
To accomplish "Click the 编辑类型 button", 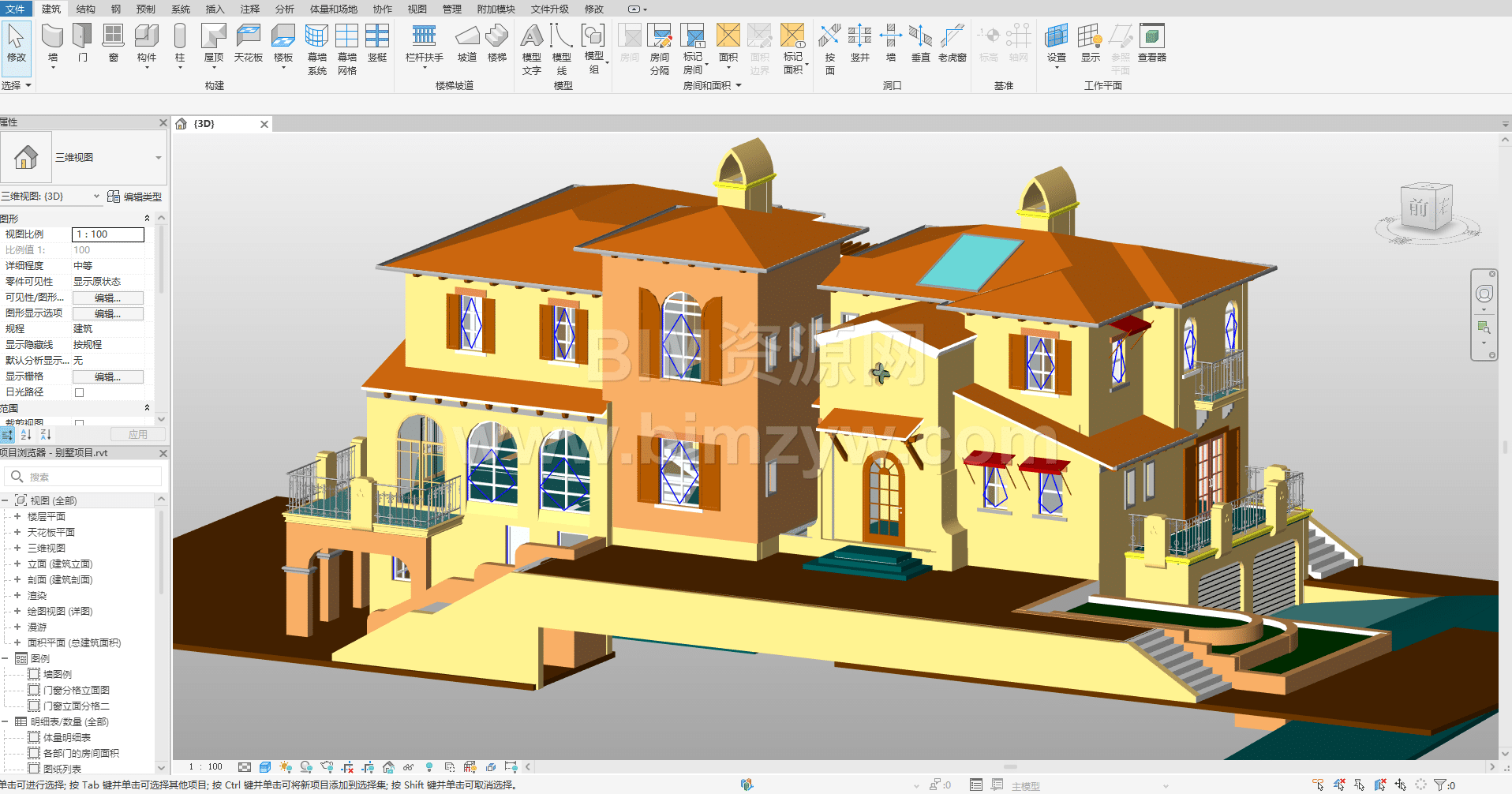I will click(135, 197).
